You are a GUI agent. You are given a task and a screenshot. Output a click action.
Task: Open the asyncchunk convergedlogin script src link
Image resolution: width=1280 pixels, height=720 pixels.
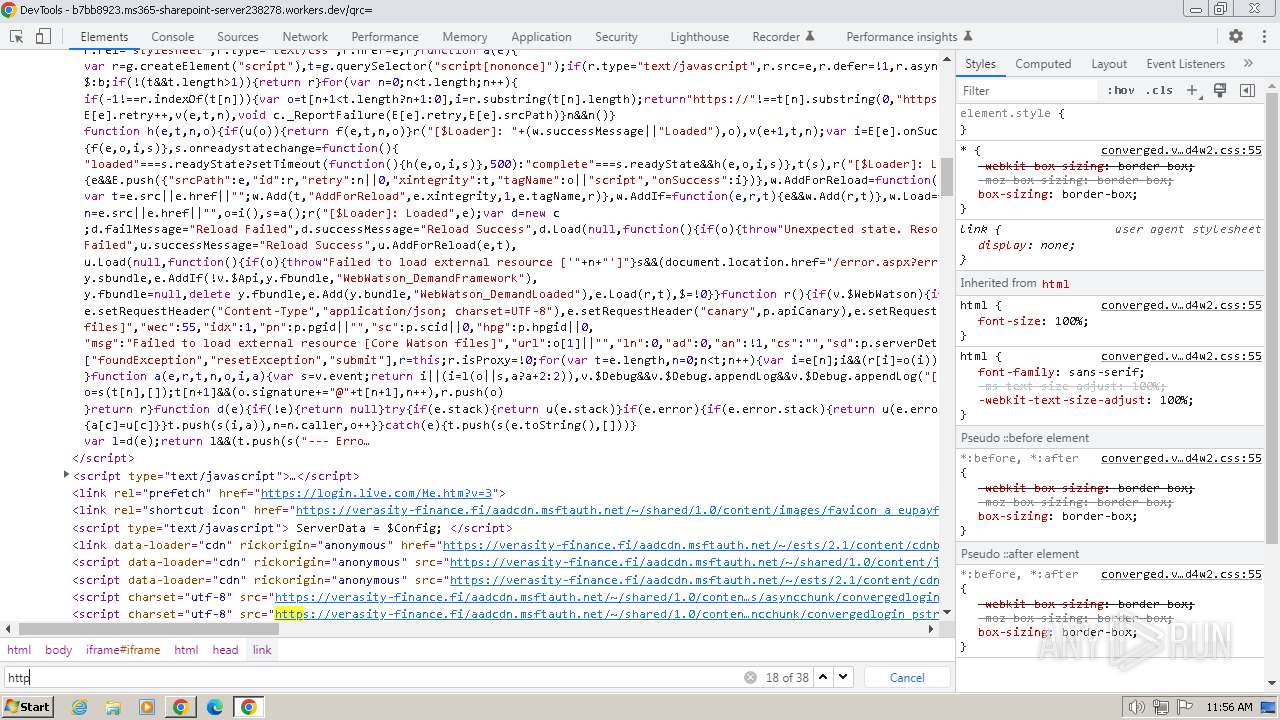tap(607, 597)
